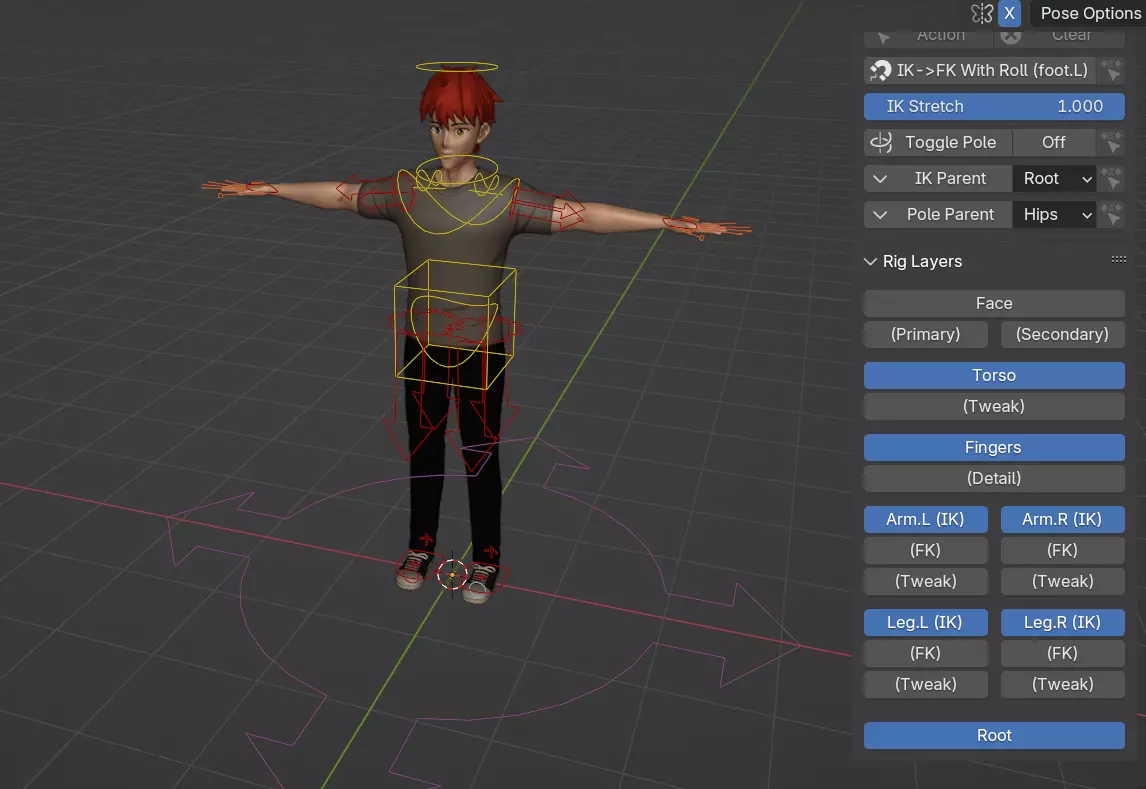The height and width of the screenshot is (789, 1146).
Task: Click keyframe icon beside Pole Parent row
Action: coord(1111,214)
